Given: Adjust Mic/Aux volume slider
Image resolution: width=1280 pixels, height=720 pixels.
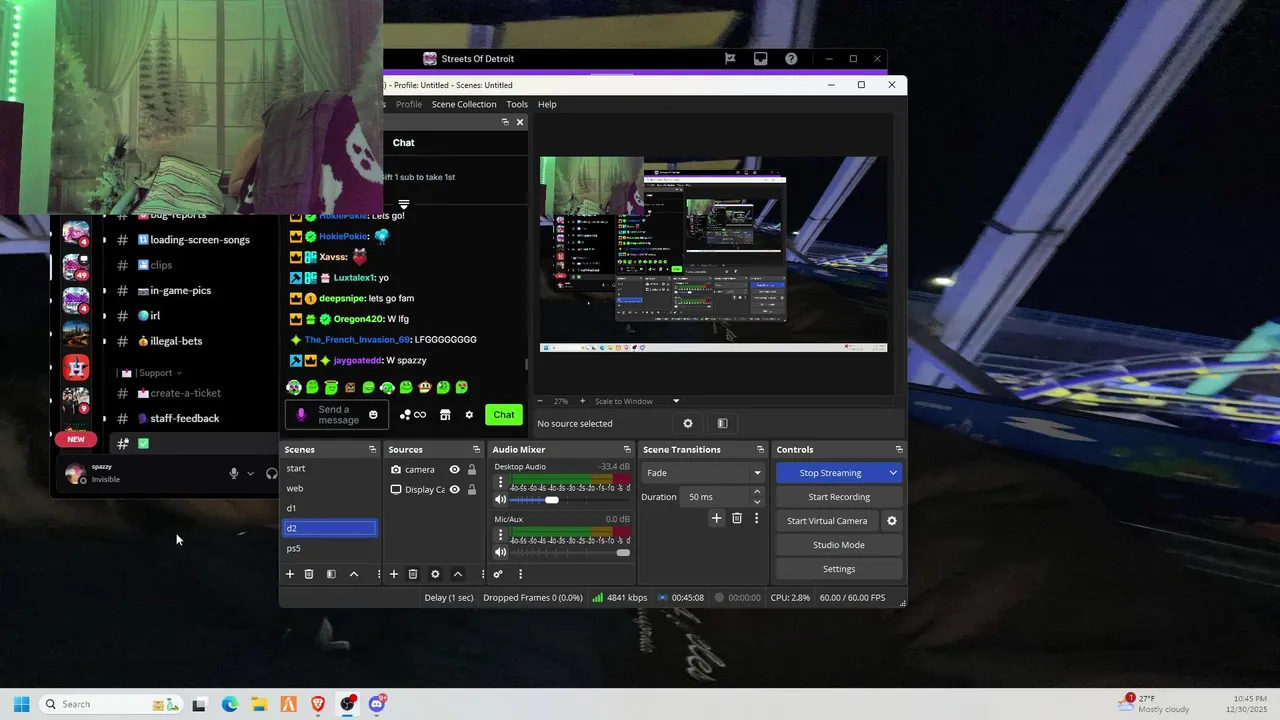Looking at the screenshot, I should (x=623, y=552).
